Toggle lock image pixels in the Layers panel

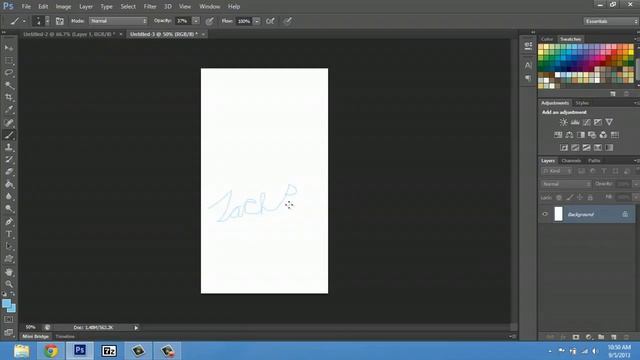pos(569,197)
